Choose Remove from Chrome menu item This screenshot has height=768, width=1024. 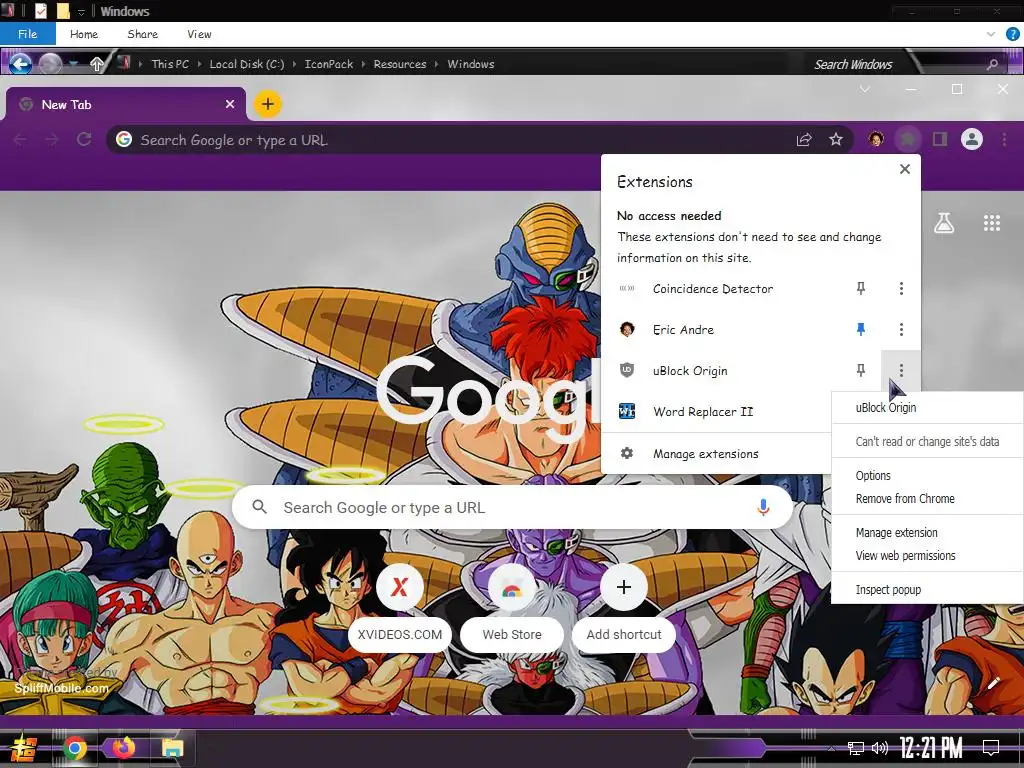click(905, 498)
